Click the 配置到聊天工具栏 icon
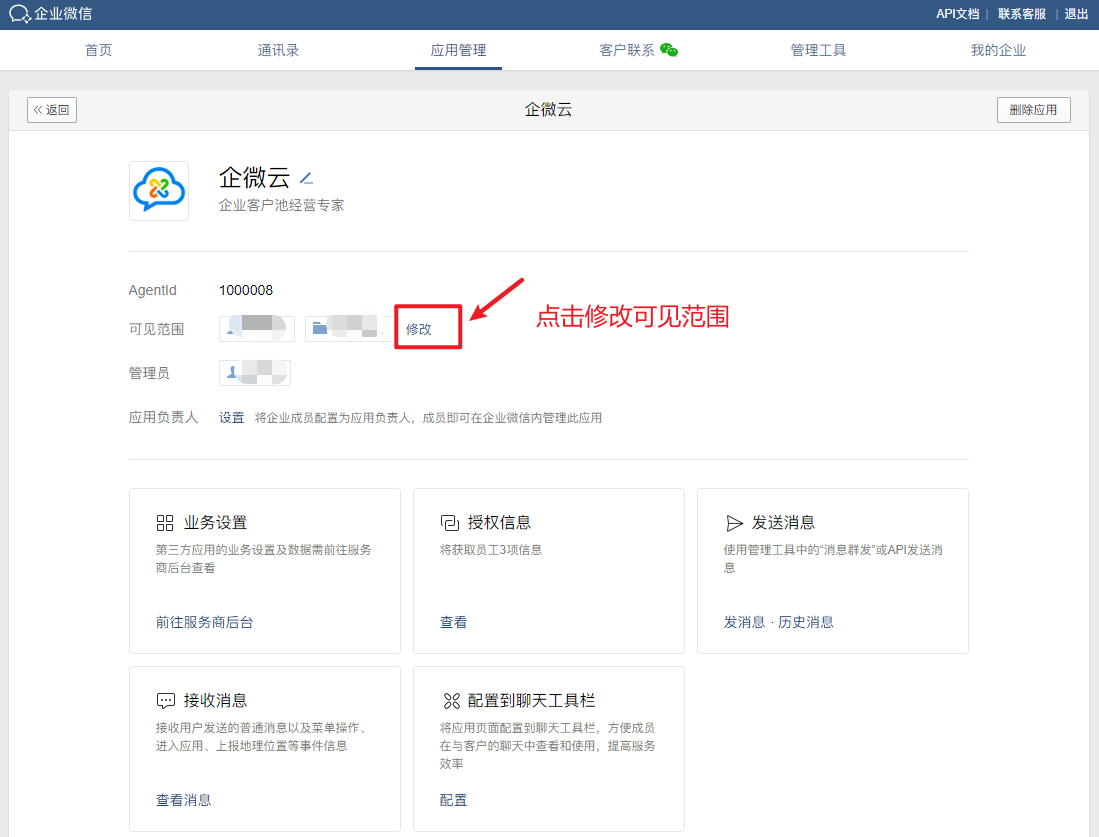Image resolution: width=1099 pixels, height=837 pixels. 450,701
